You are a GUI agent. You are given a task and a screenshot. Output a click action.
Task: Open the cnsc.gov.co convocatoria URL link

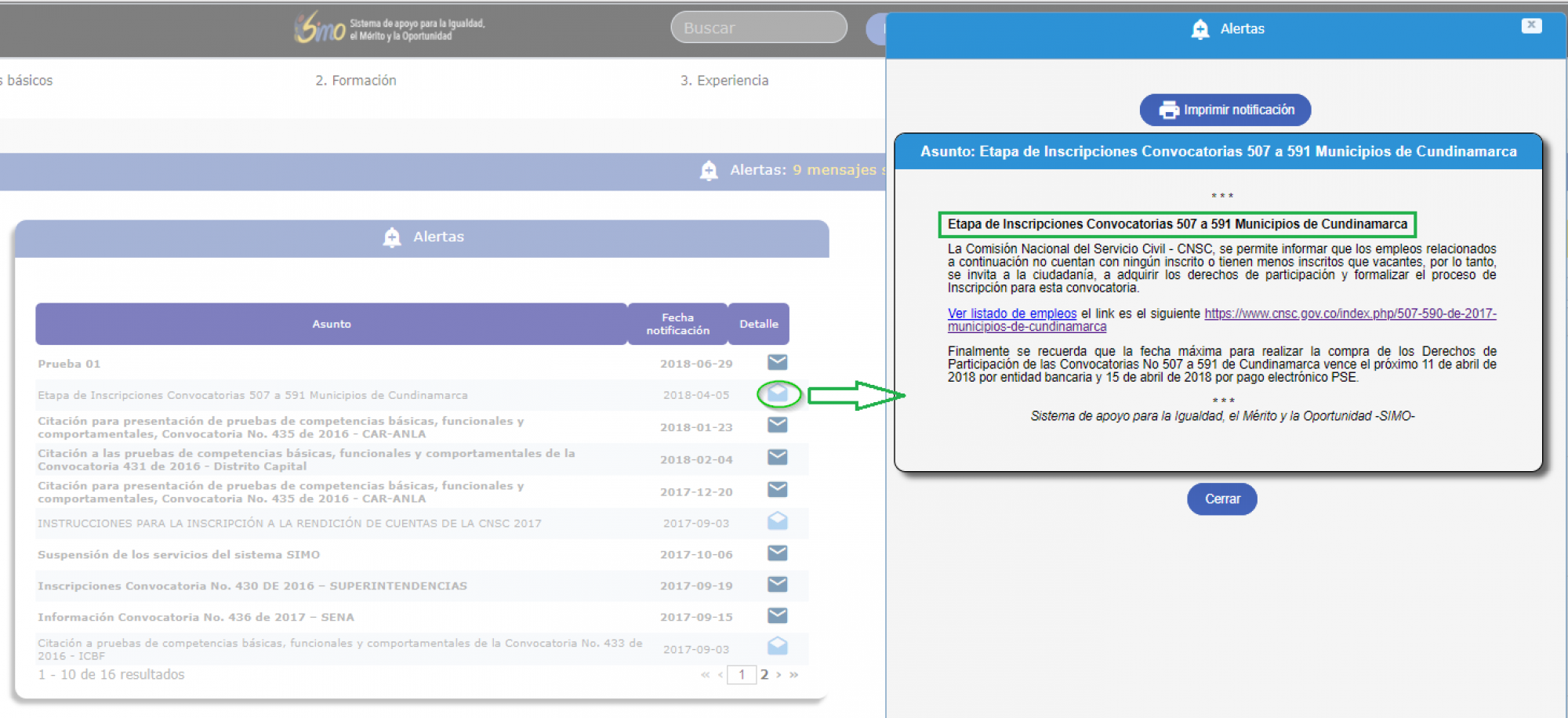tap(1349, 314)
